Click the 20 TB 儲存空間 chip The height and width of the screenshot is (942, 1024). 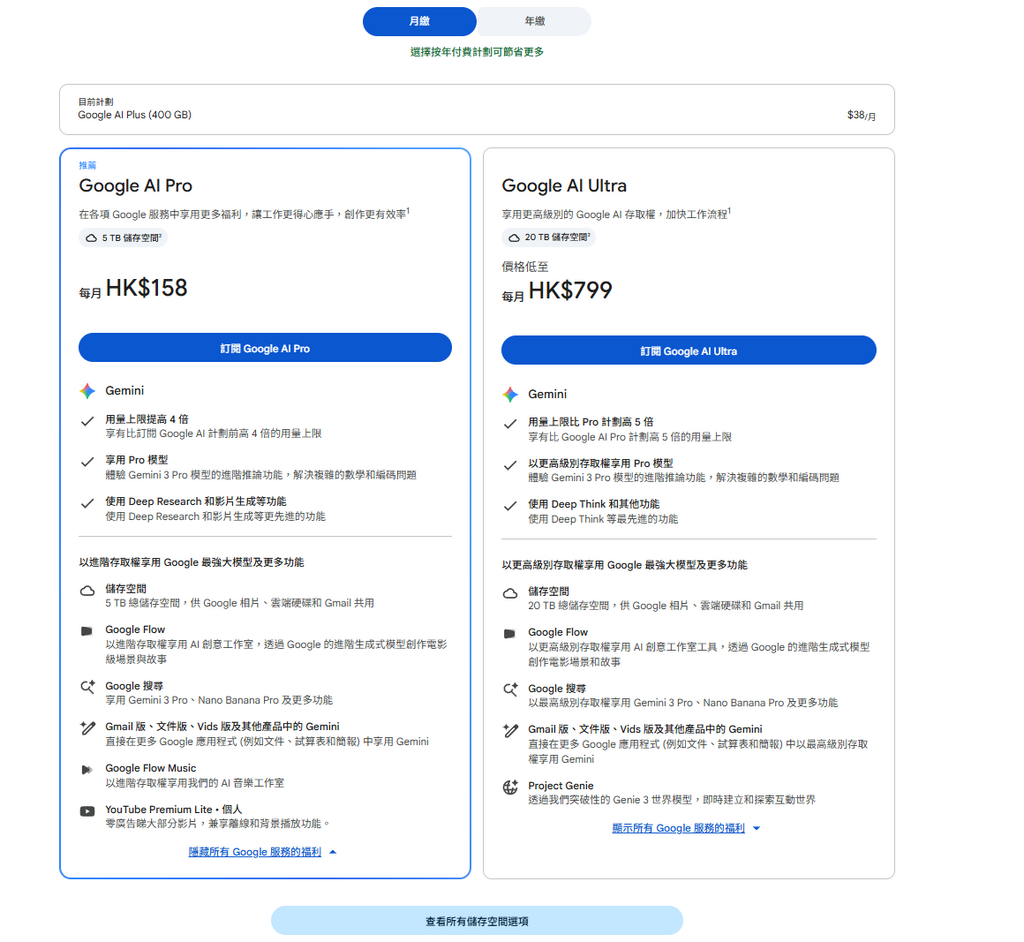click(x=548, y=238)
